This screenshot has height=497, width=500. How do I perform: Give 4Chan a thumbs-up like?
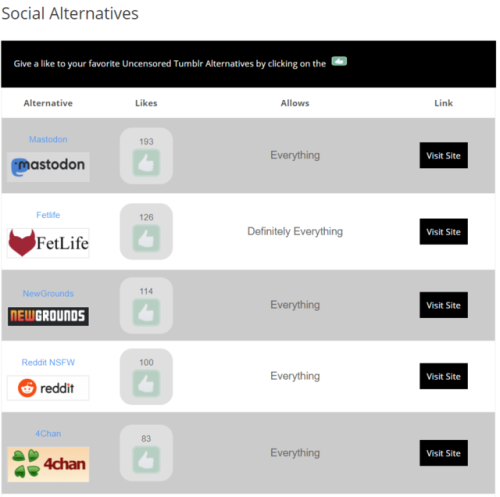[x=146, y=460]
